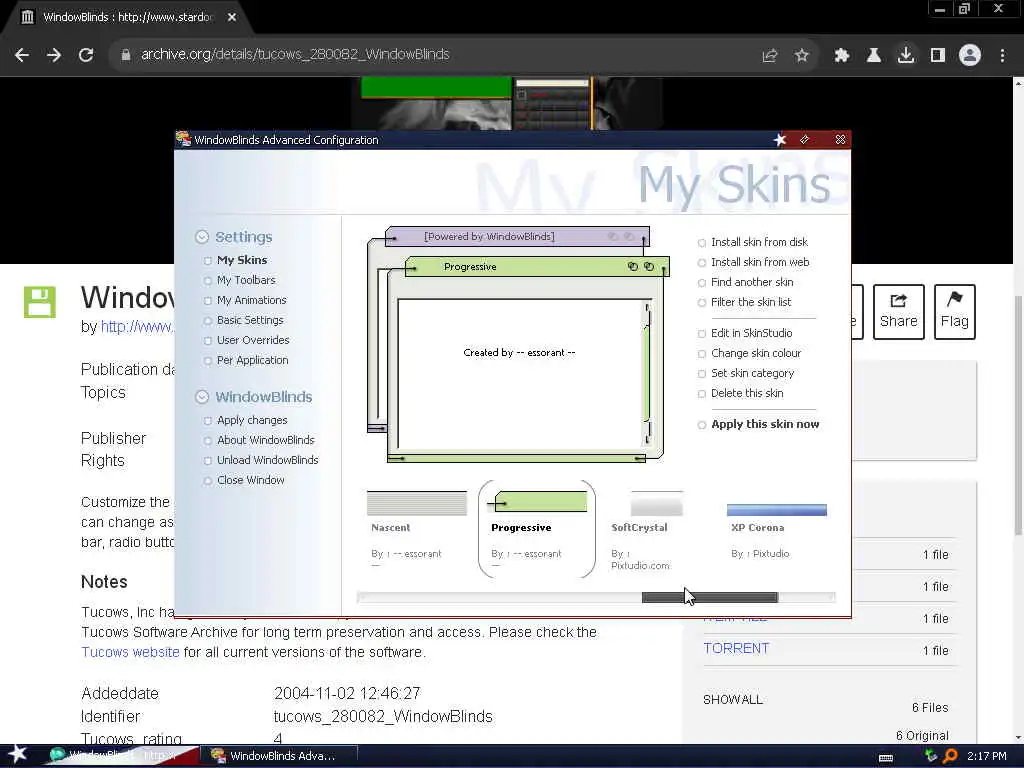Click Apply this skin now
The height and width of the screenshot is (768, 1024).
765,424
